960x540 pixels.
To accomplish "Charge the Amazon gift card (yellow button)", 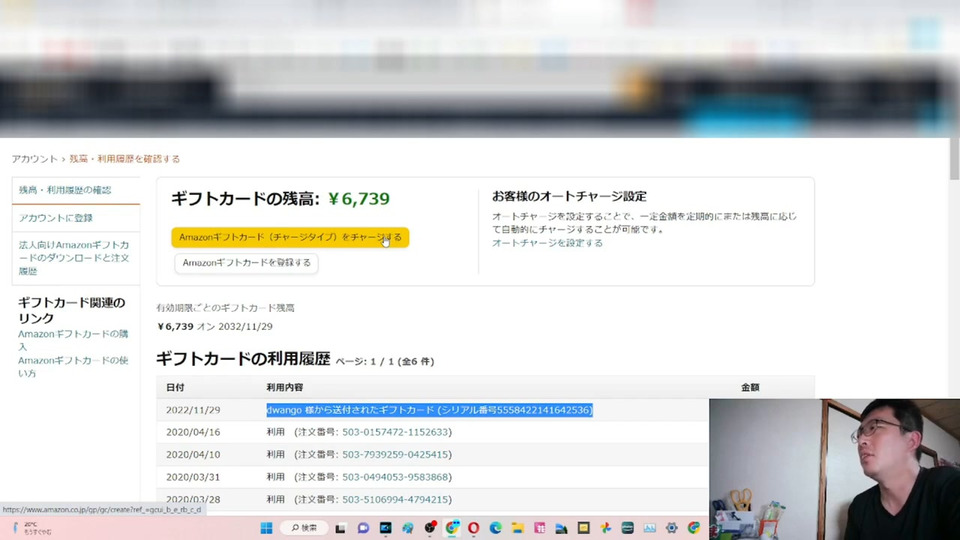I will pos(290,238).
